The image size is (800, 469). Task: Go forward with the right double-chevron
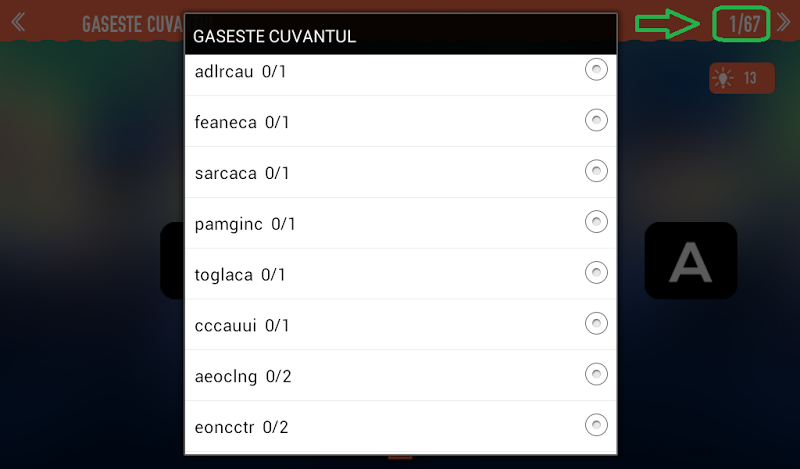click(x=783, y=22)
